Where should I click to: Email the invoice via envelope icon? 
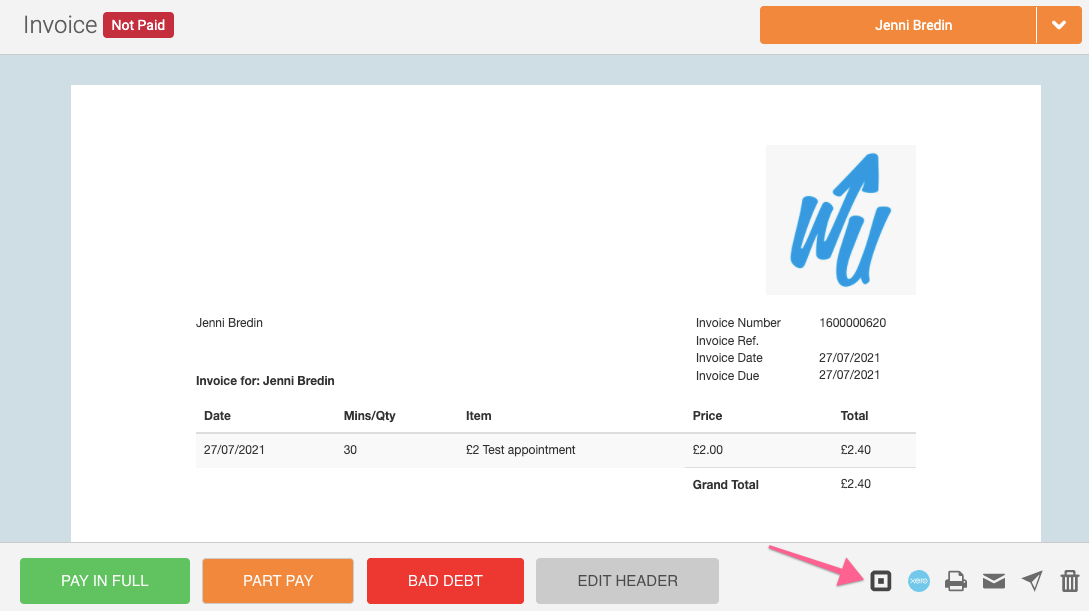click(x=994, y=580)
